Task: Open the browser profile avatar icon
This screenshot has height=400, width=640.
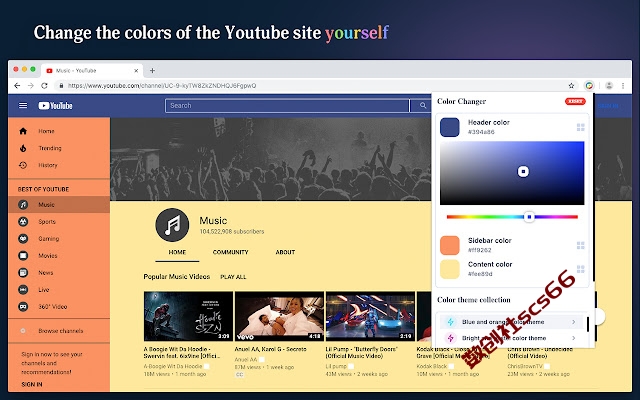Action: [609, 85]
